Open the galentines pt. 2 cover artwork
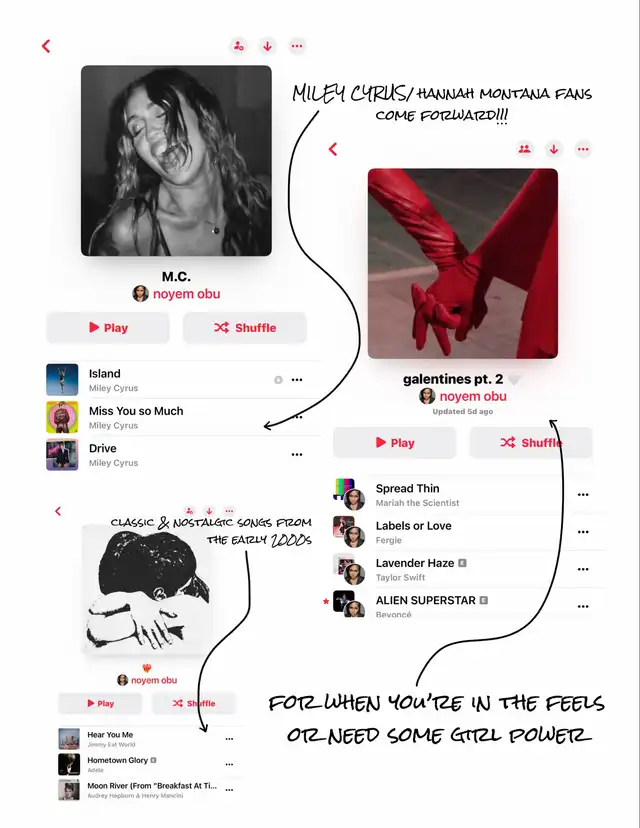 coord(463,264)
